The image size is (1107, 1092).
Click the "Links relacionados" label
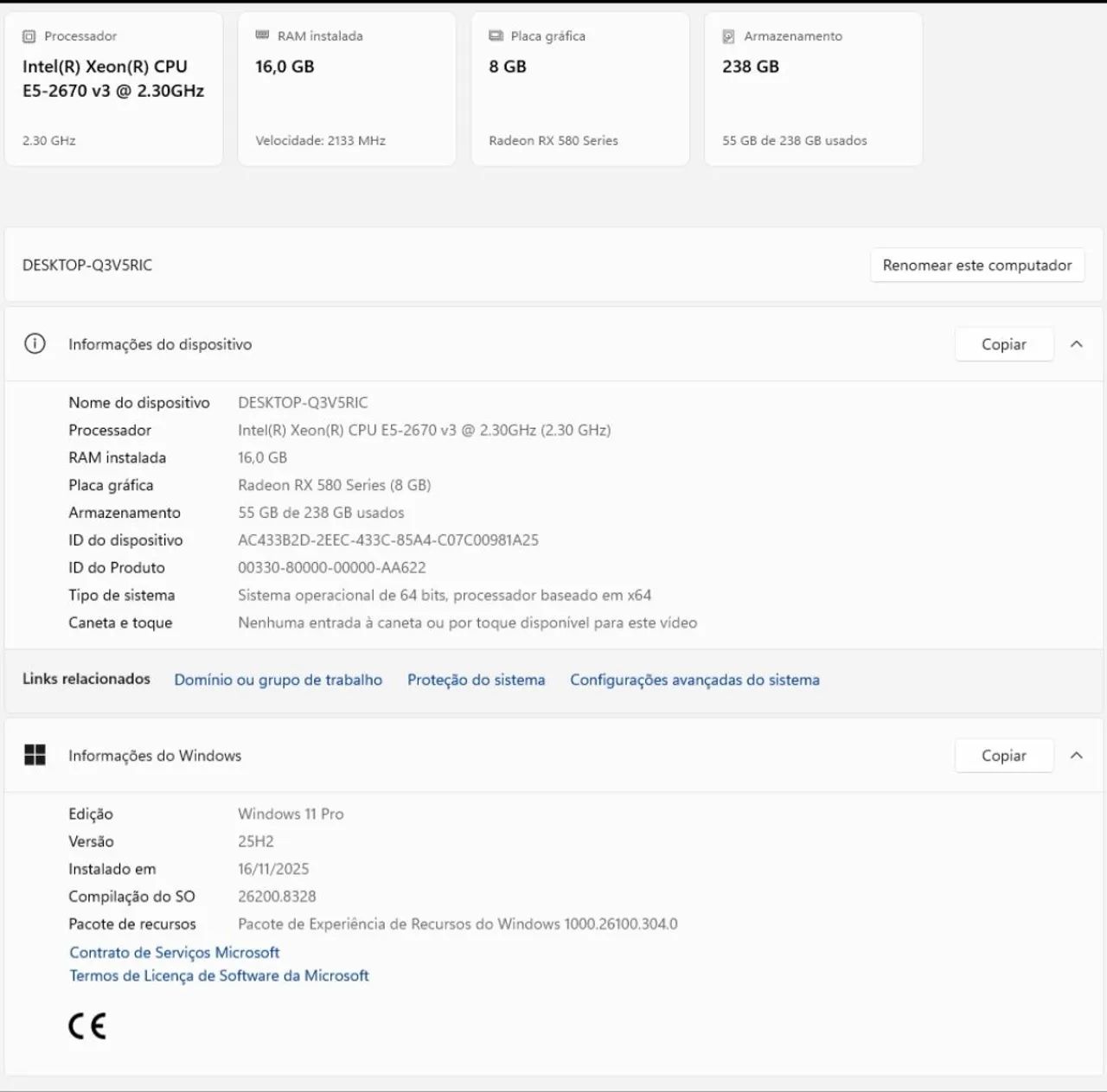click(86, 680)
